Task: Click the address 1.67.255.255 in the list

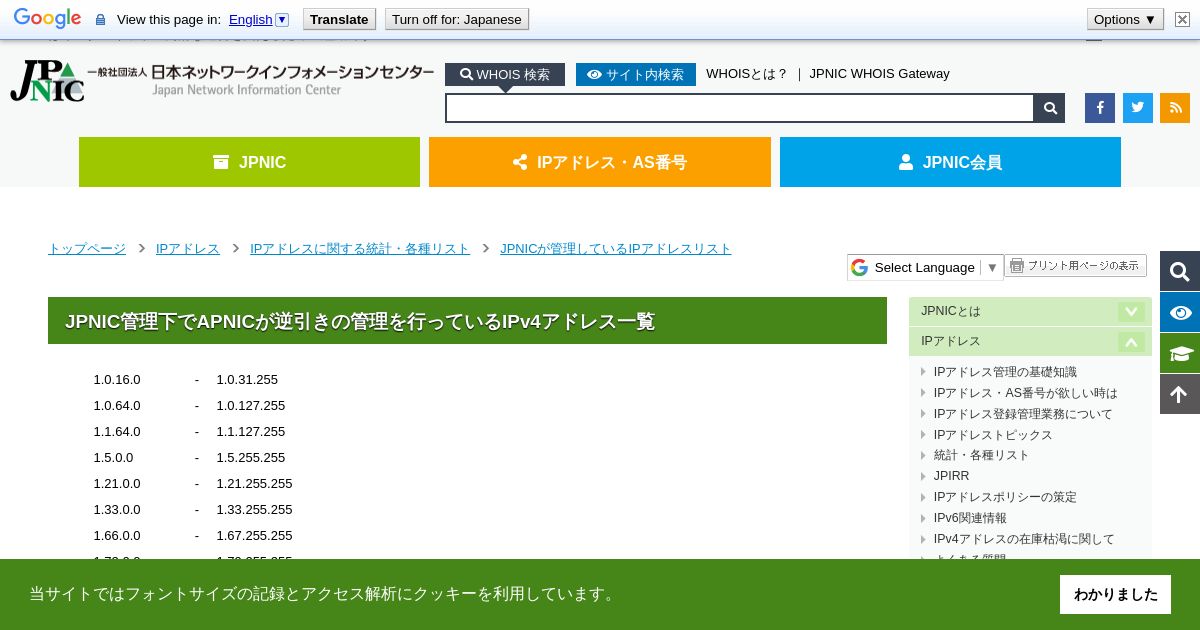Action: [x=254, y=536]
